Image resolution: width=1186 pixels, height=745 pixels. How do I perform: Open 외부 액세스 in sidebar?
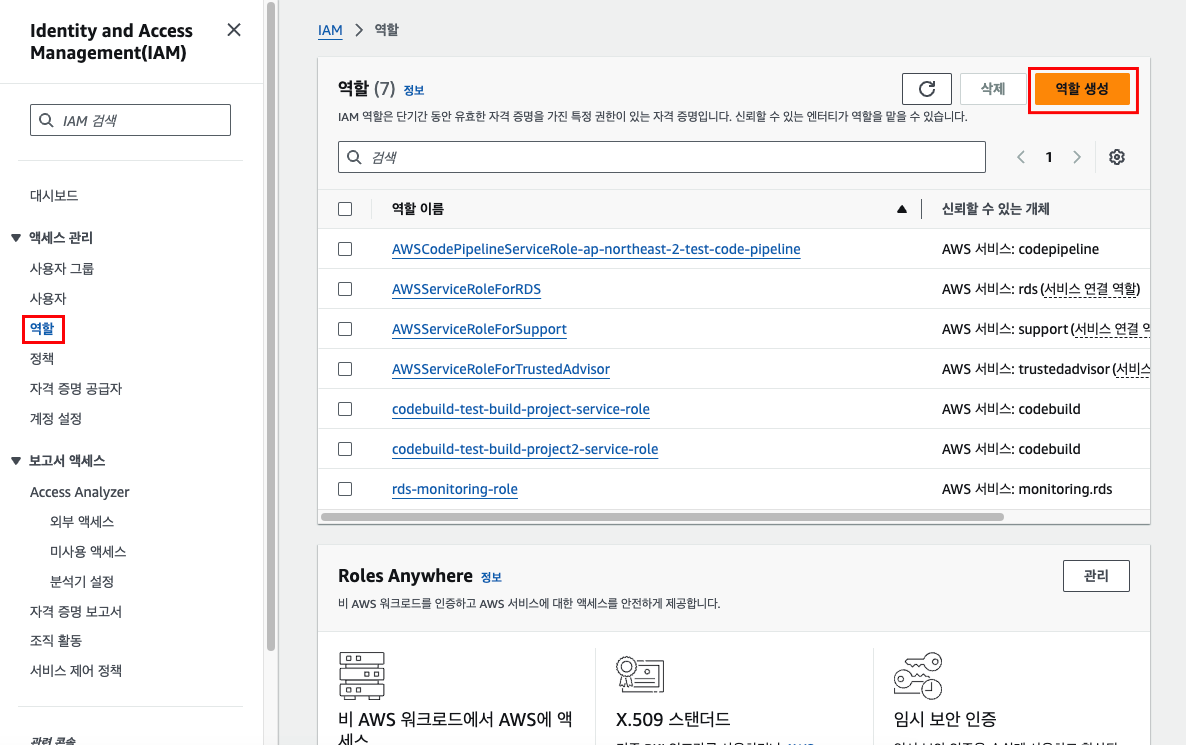(x=82, y=522)
